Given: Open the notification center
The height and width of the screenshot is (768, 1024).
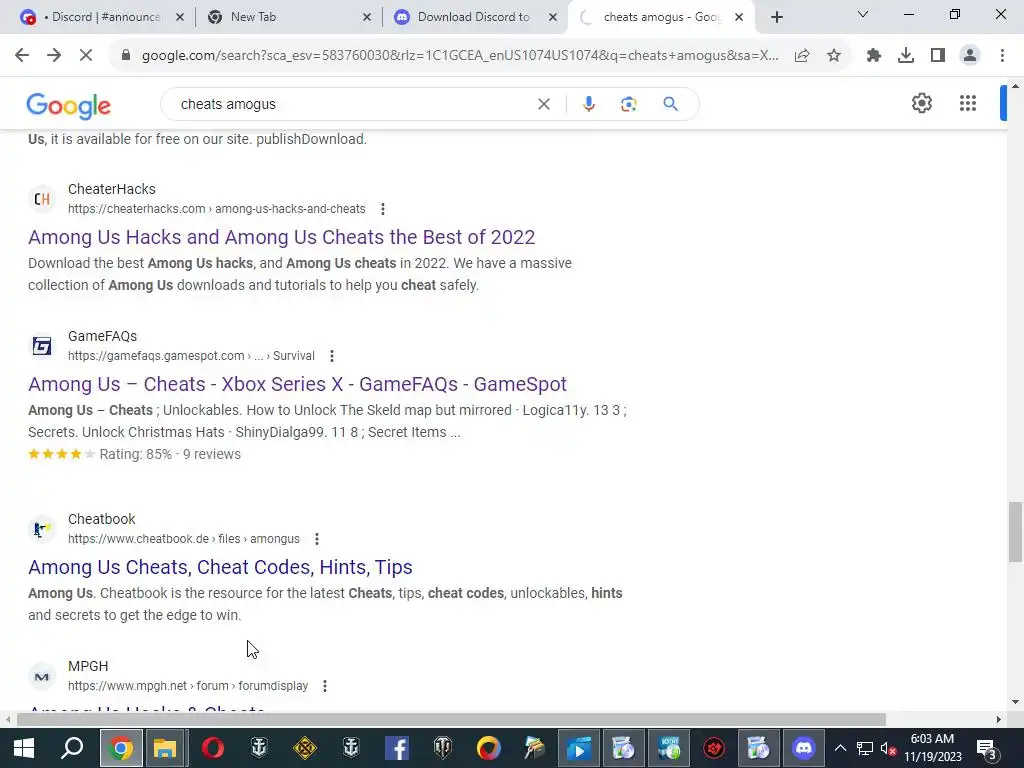Looking at the screenshot, I should 986,748.
